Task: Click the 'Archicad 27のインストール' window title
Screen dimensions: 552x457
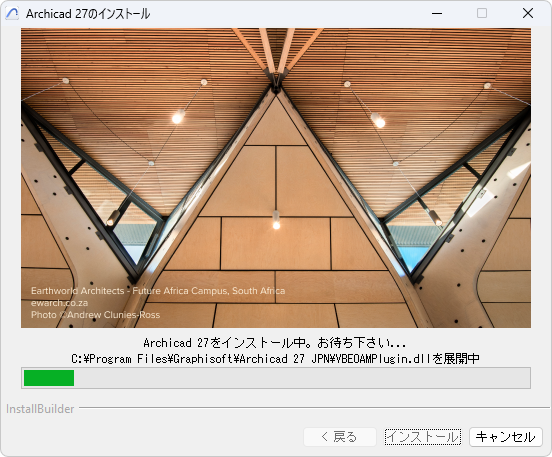Action: [88, 14]
